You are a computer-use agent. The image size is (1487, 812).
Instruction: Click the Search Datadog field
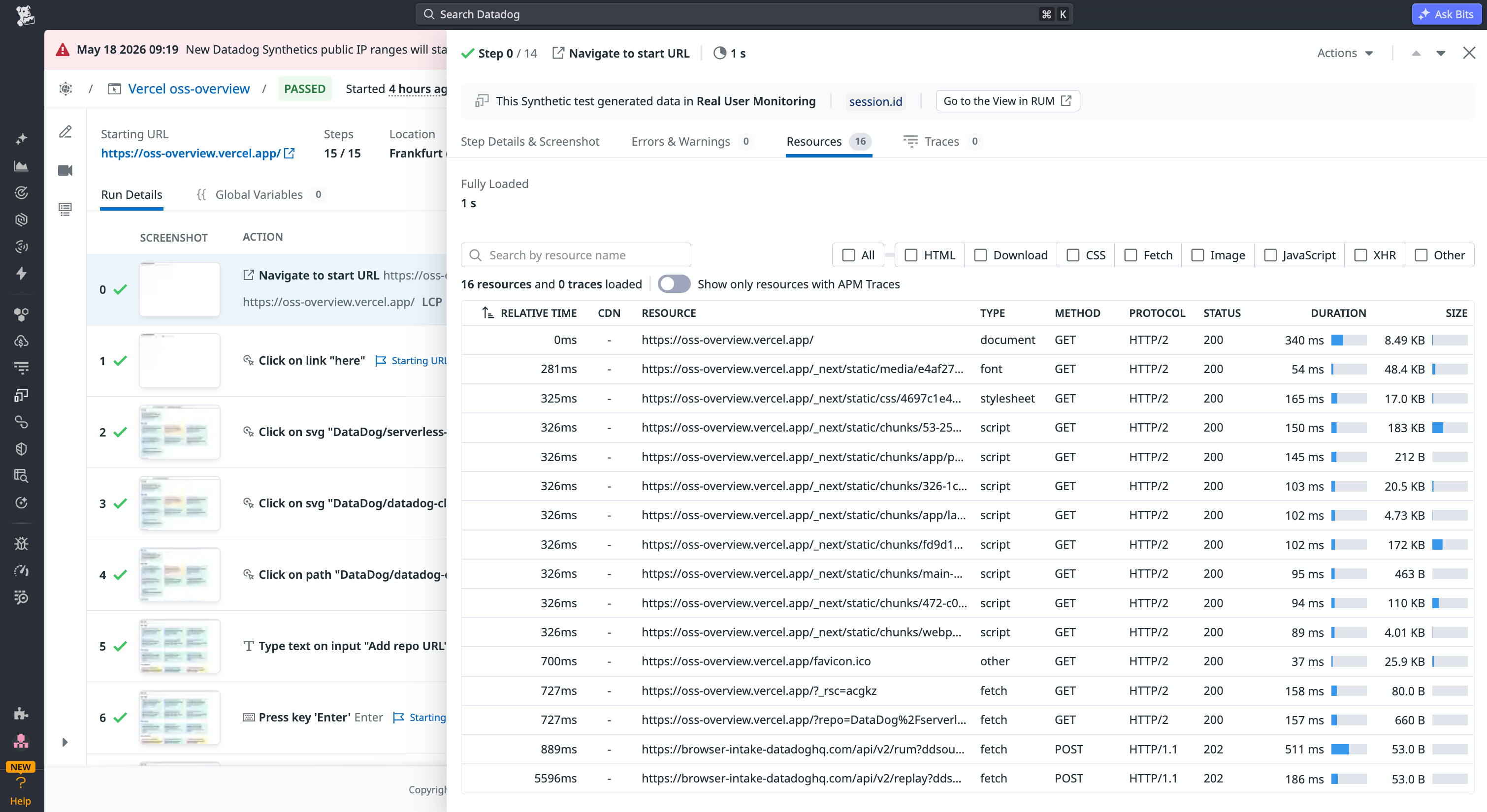pyautogui.click(x=744, y=14)
